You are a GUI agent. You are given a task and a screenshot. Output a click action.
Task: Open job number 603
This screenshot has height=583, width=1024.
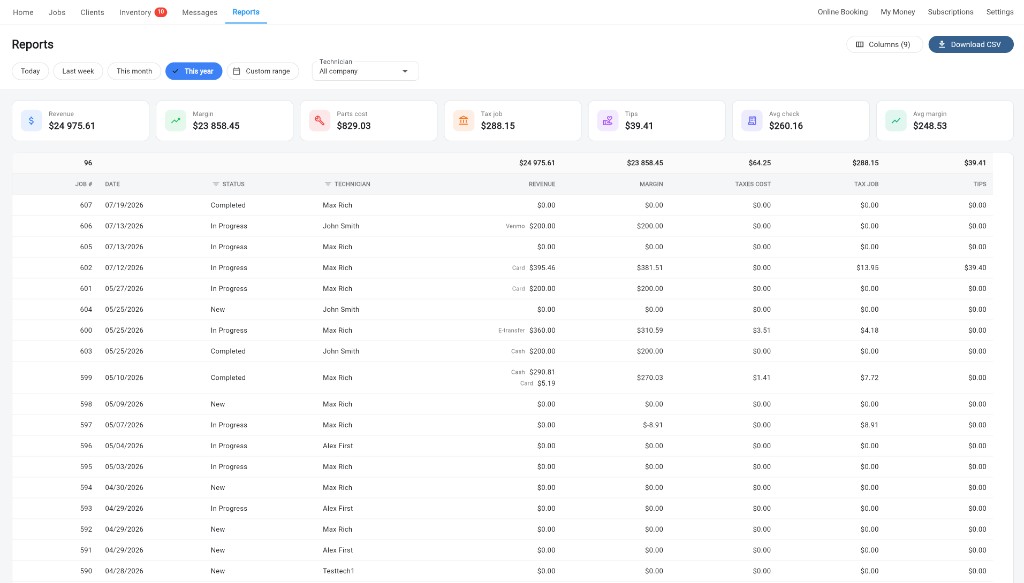(86, 351)
